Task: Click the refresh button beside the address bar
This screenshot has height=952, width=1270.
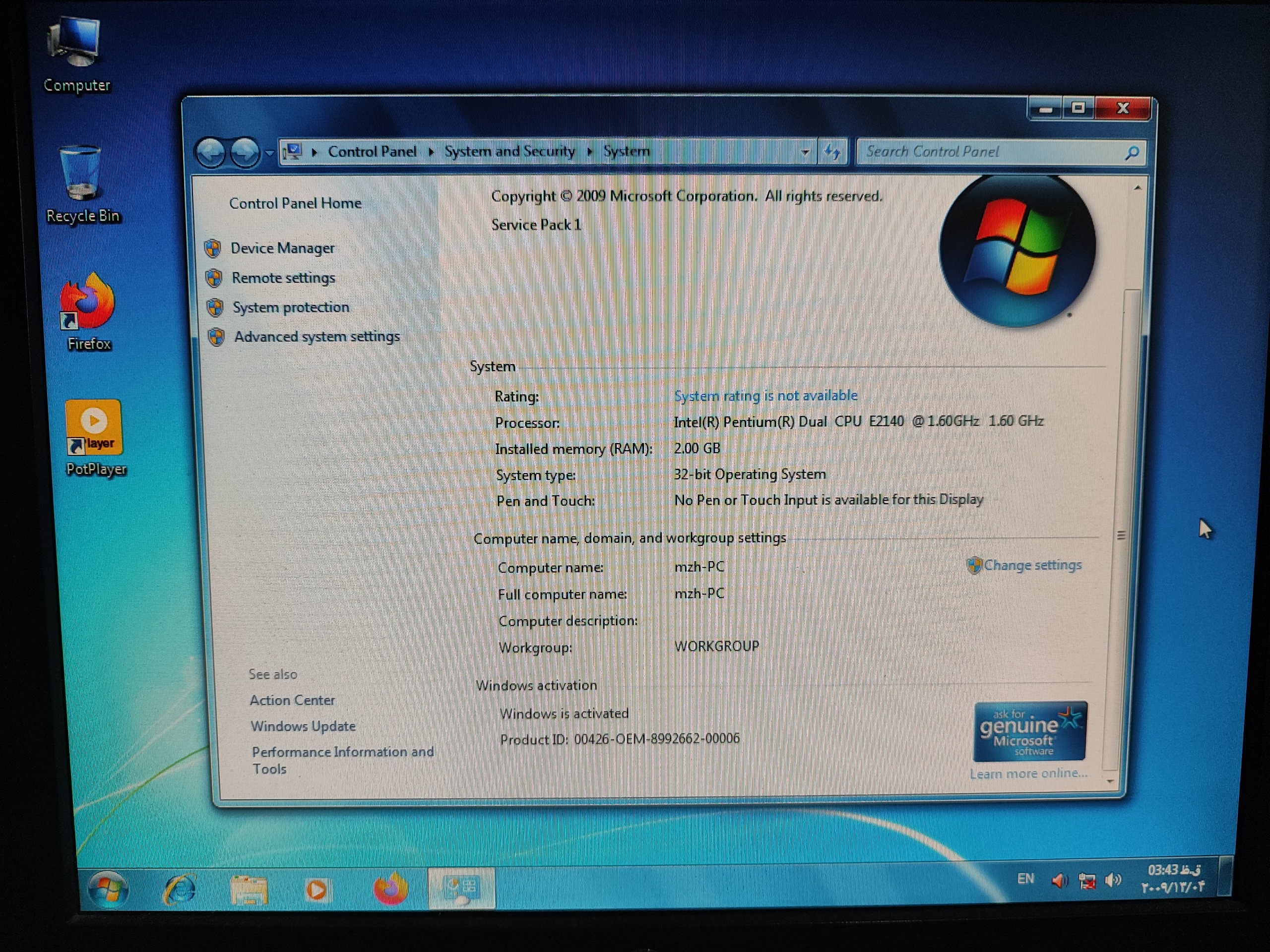Action: [x=832, y=153]
